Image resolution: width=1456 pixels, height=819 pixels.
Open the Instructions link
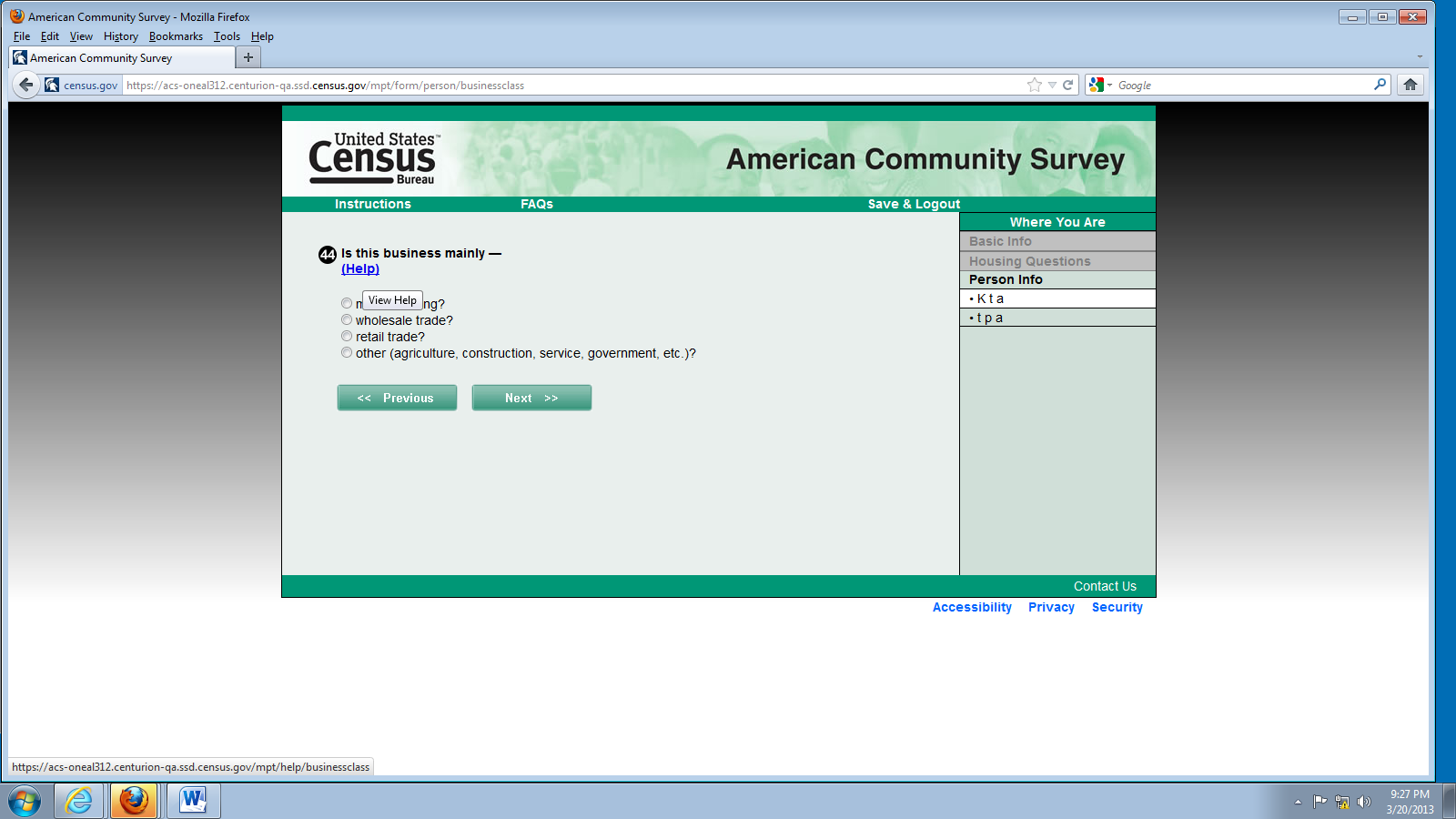point(373,204)
